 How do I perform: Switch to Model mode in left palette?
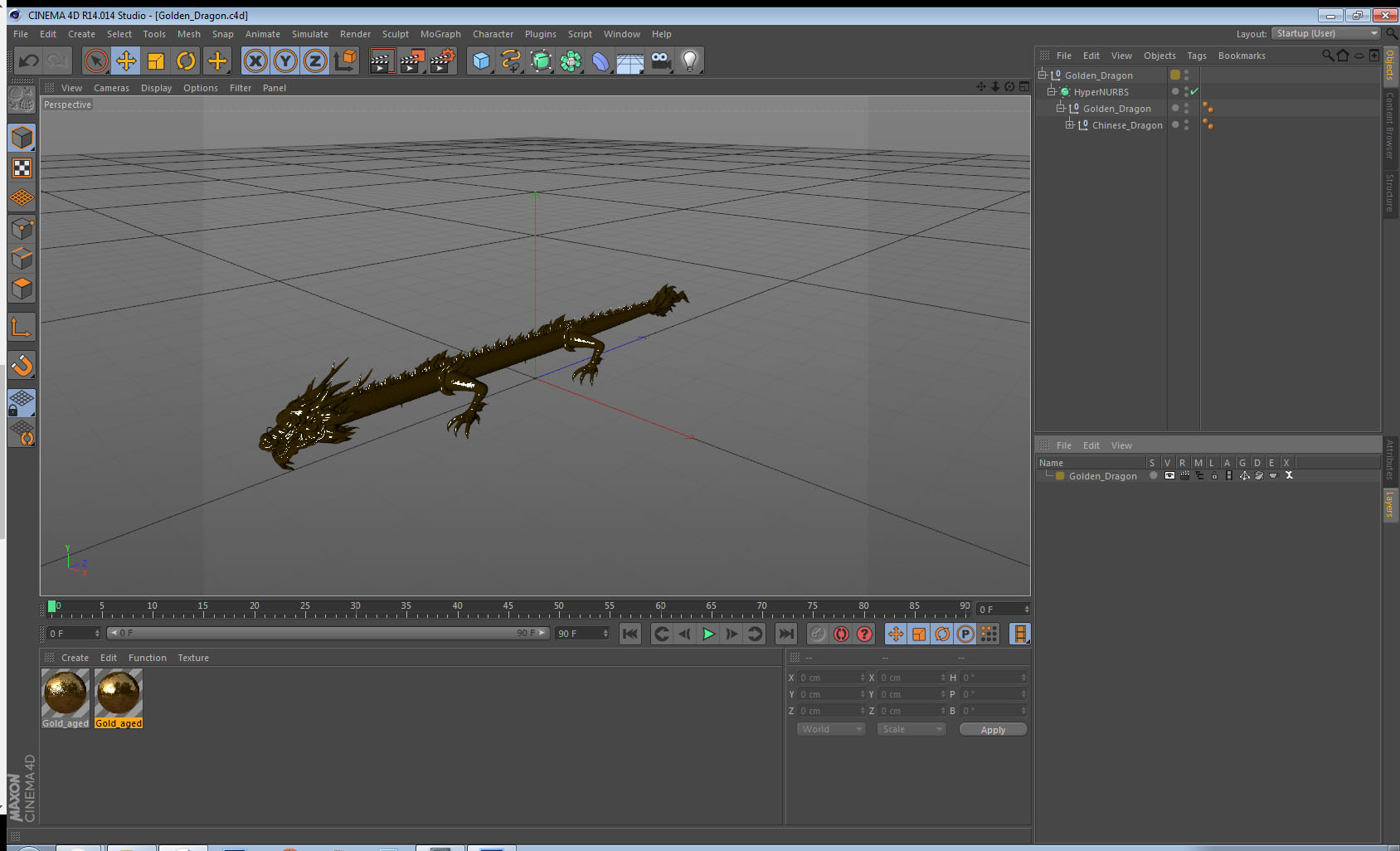click(x=22, y=139)
